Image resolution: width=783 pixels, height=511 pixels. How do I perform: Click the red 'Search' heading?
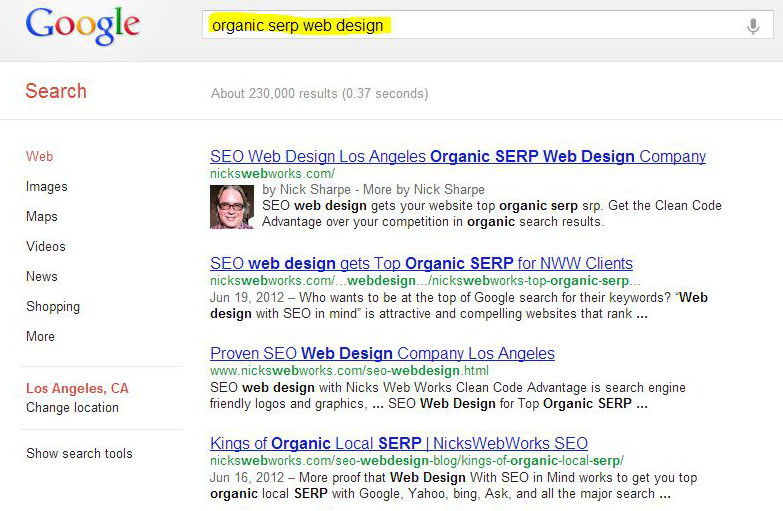[x=56, y=91]
